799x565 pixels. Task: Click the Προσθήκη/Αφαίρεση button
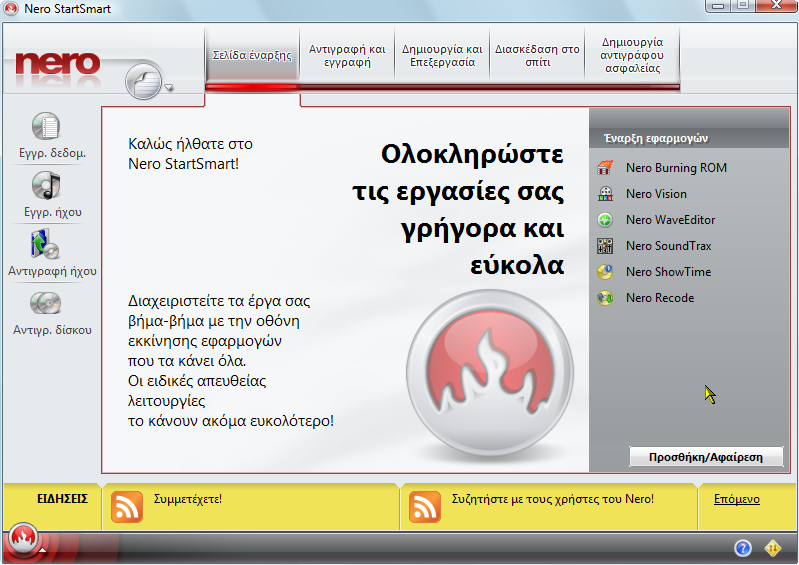click(x=706, y=456)
